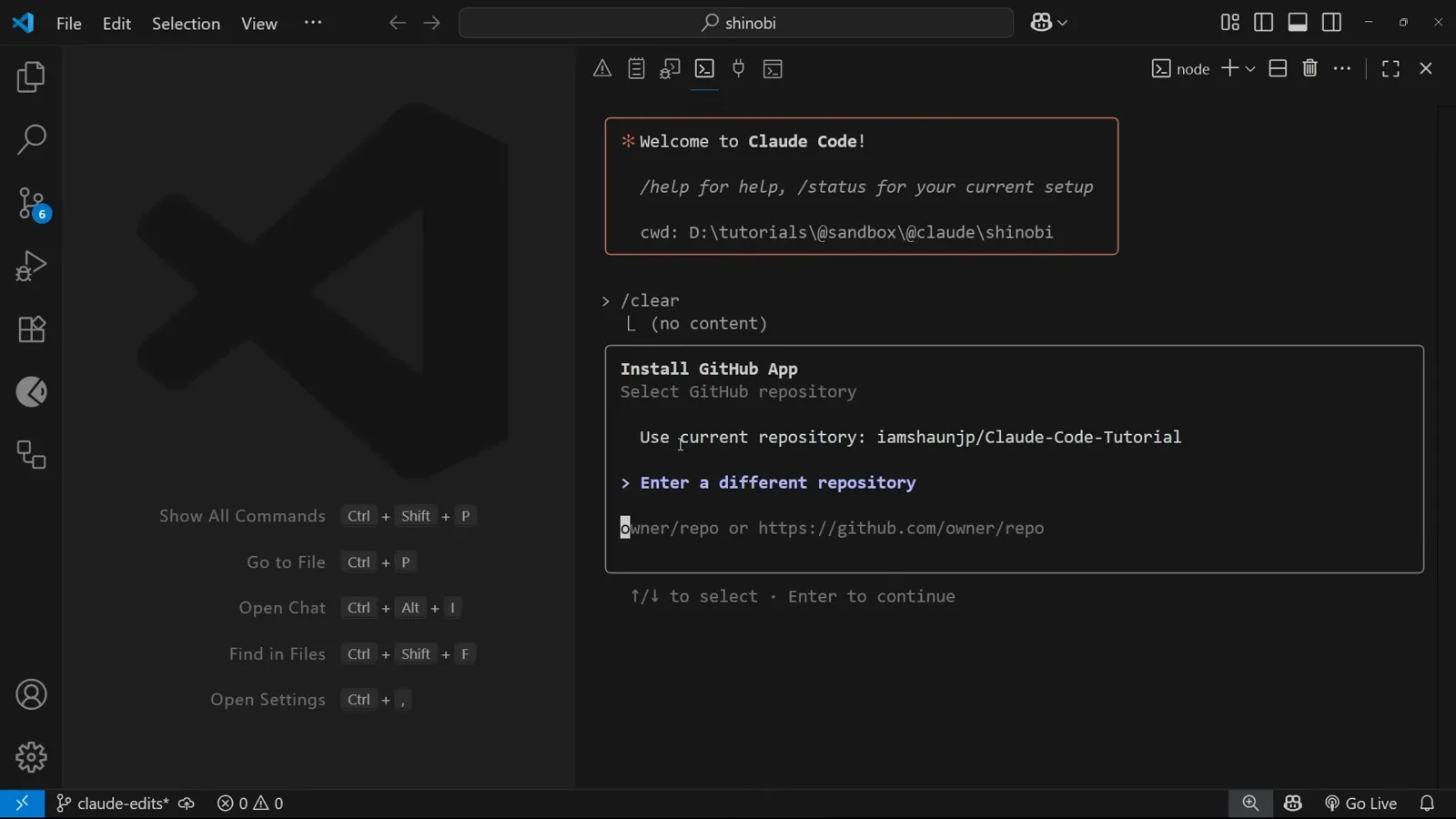Screen dimensions: 1456x819
Task: Open terminal panel more actions menu
Action: point(1342,68)
